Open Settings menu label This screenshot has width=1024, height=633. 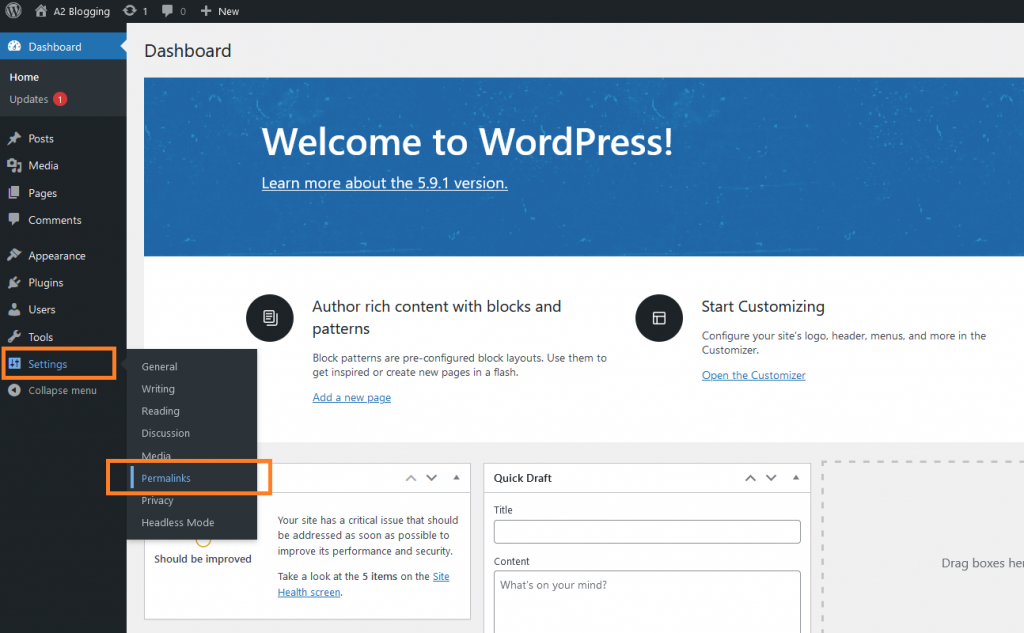[x=48, y=364]
